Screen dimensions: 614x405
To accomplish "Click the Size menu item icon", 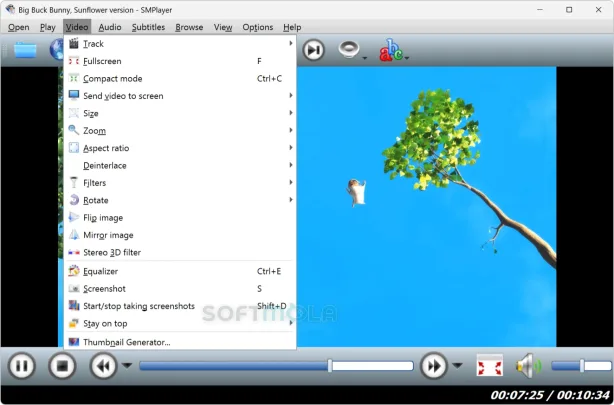I will tap(74, 113).
